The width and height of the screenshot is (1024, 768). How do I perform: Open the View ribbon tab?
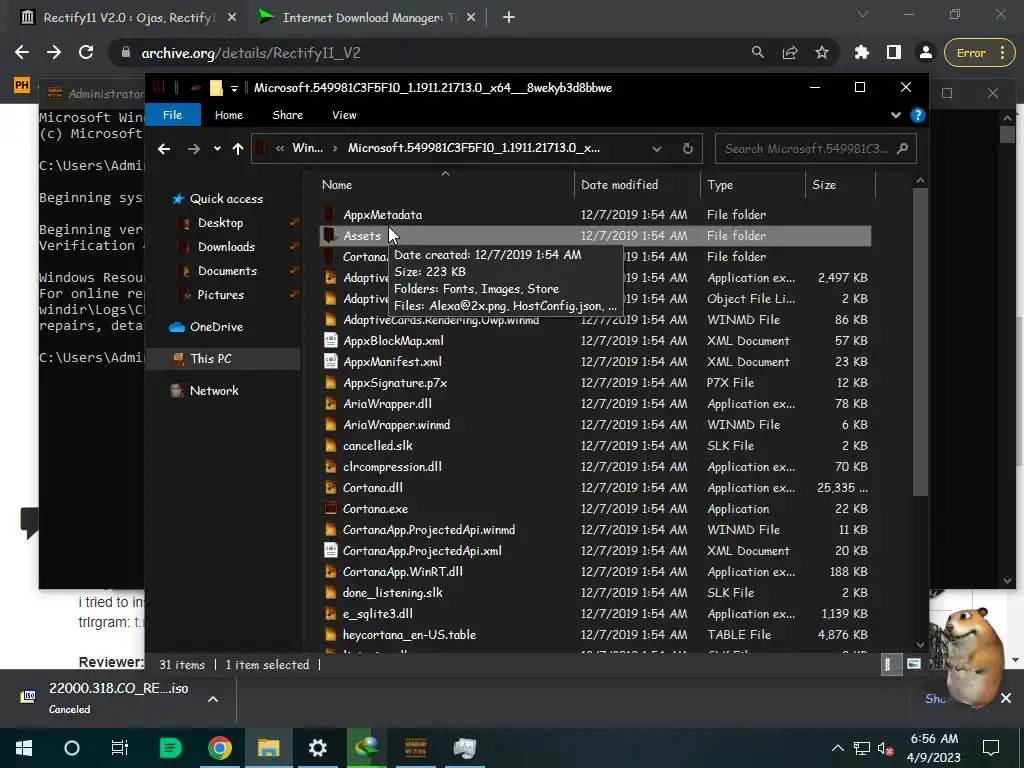click(x=344, y=115)
